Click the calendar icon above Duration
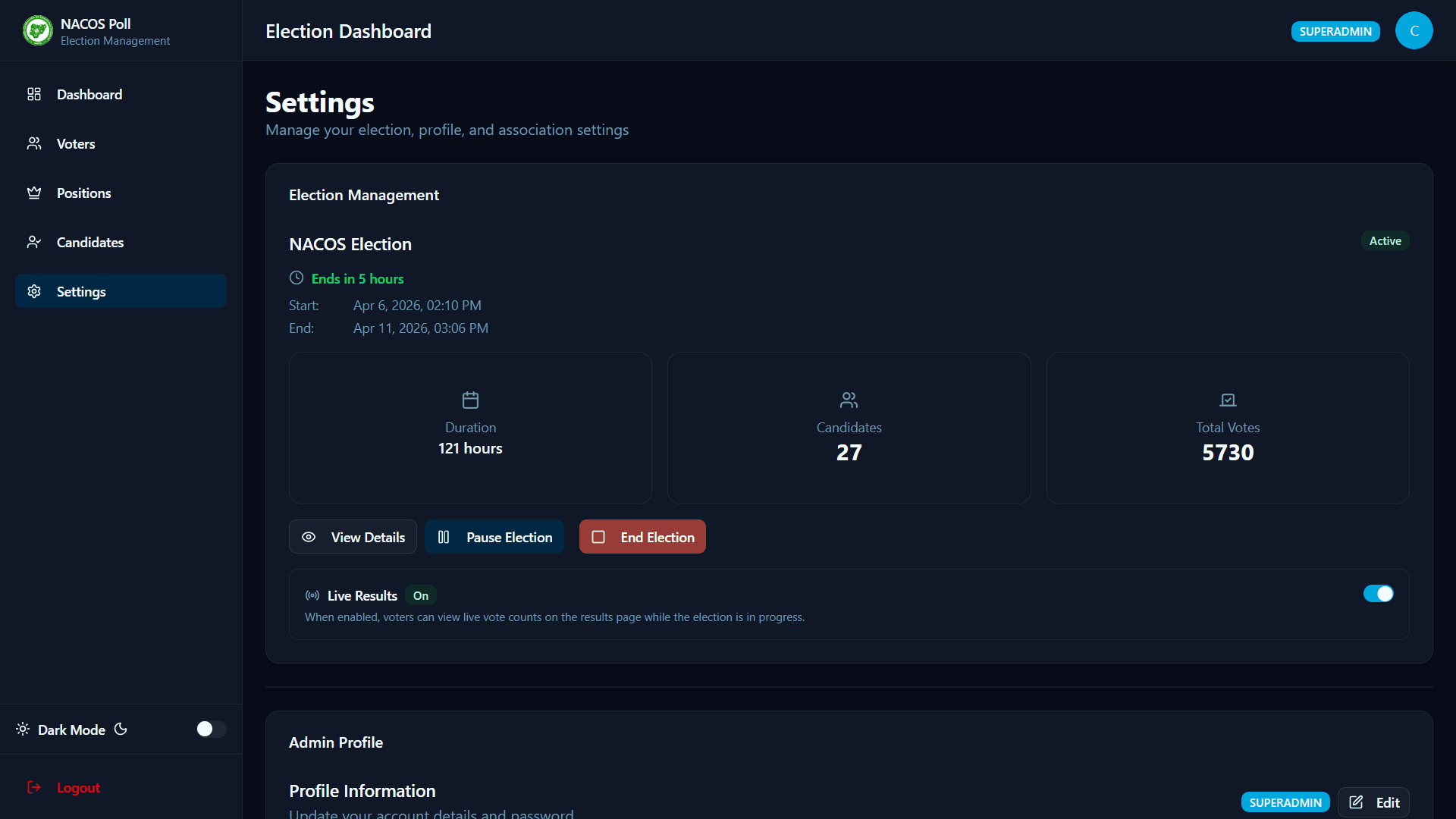The width and height of the screenshot is (1456, 819). point(470,400)
